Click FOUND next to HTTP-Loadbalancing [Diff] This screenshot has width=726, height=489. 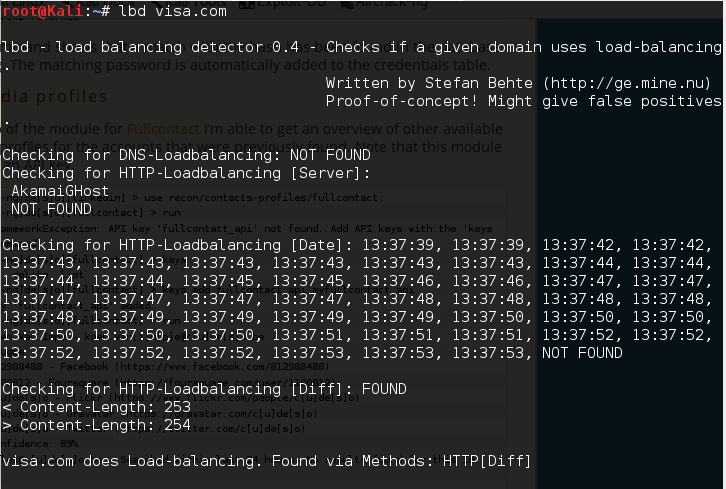pos(384,389)
